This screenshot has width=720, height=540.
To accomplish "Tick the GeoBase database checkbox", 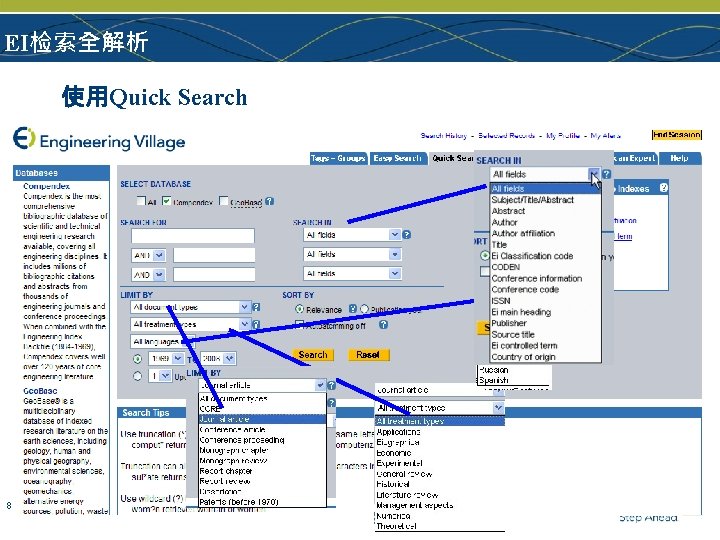I will coord(224,201).
